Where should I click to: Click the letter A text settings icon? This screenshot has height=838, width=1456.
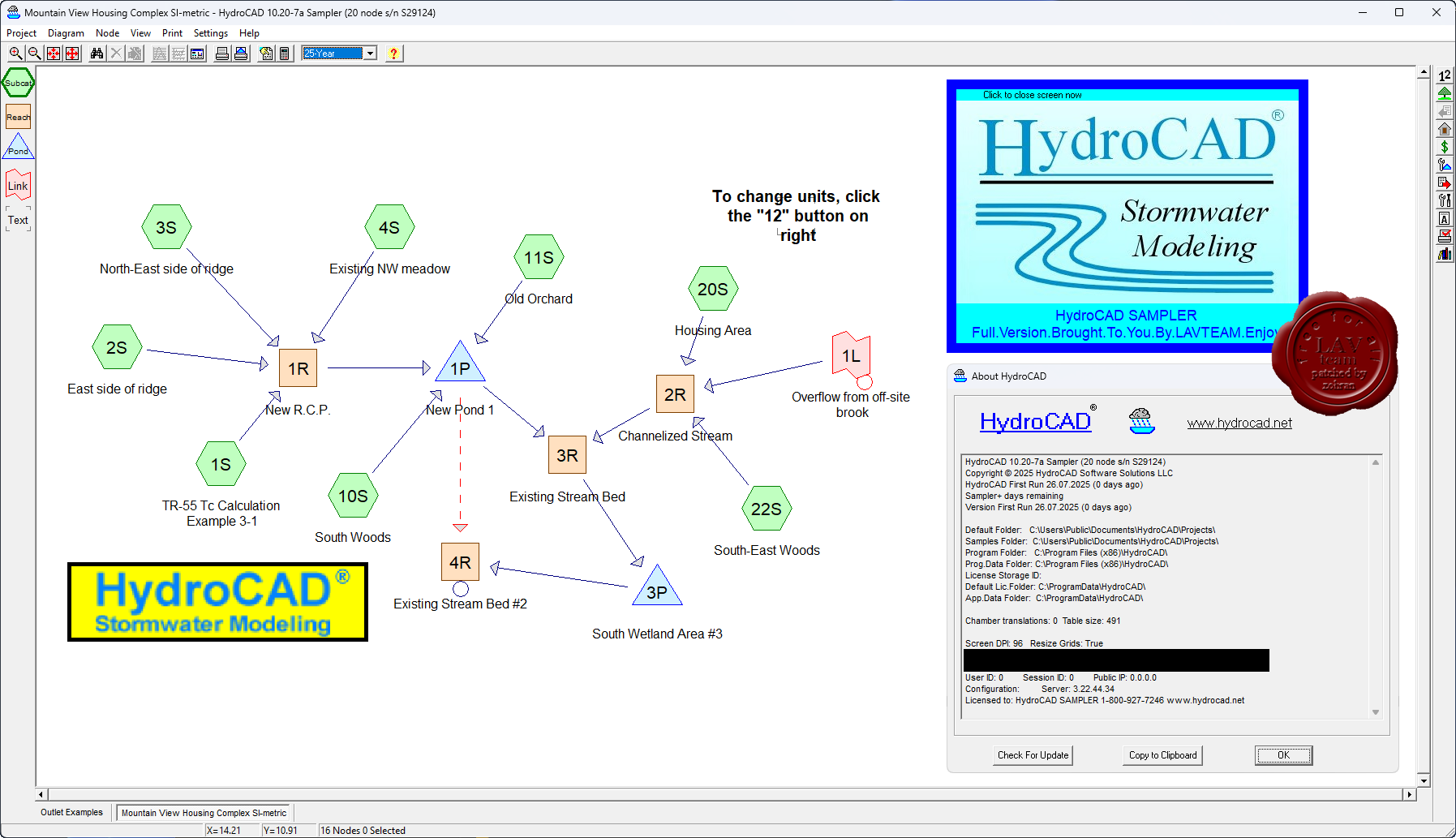coord(1445,218)
